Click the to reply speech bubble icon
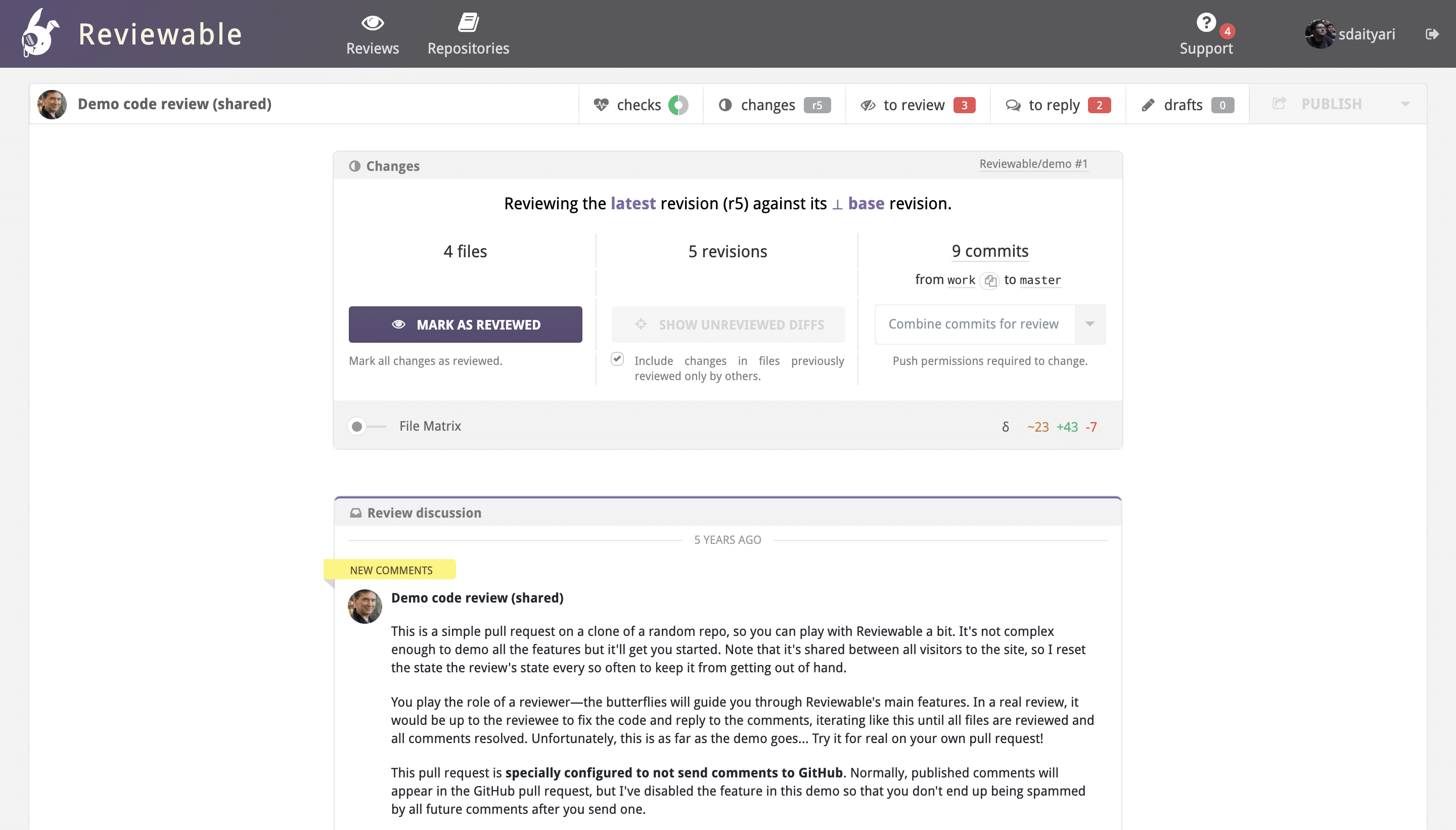The width and height of the screenshot is (1456, 830). [1012, 104]
